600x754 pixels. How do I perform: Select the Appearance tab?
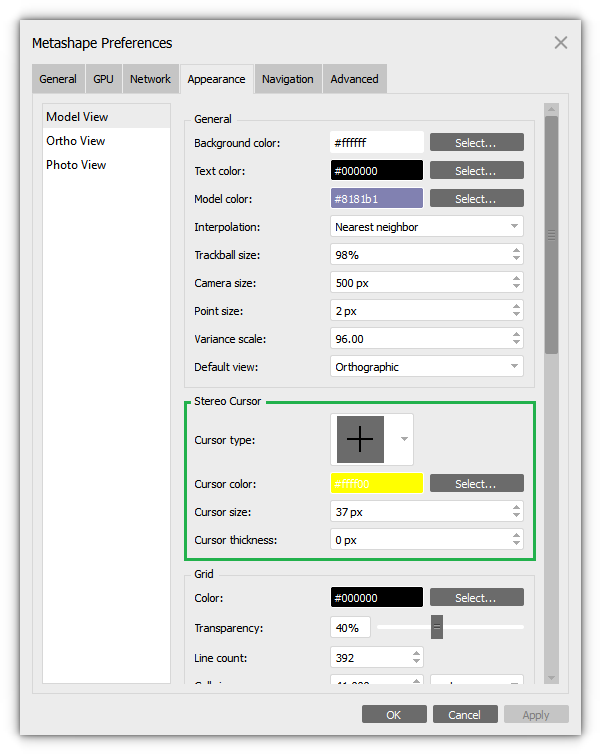coord(216,79)
